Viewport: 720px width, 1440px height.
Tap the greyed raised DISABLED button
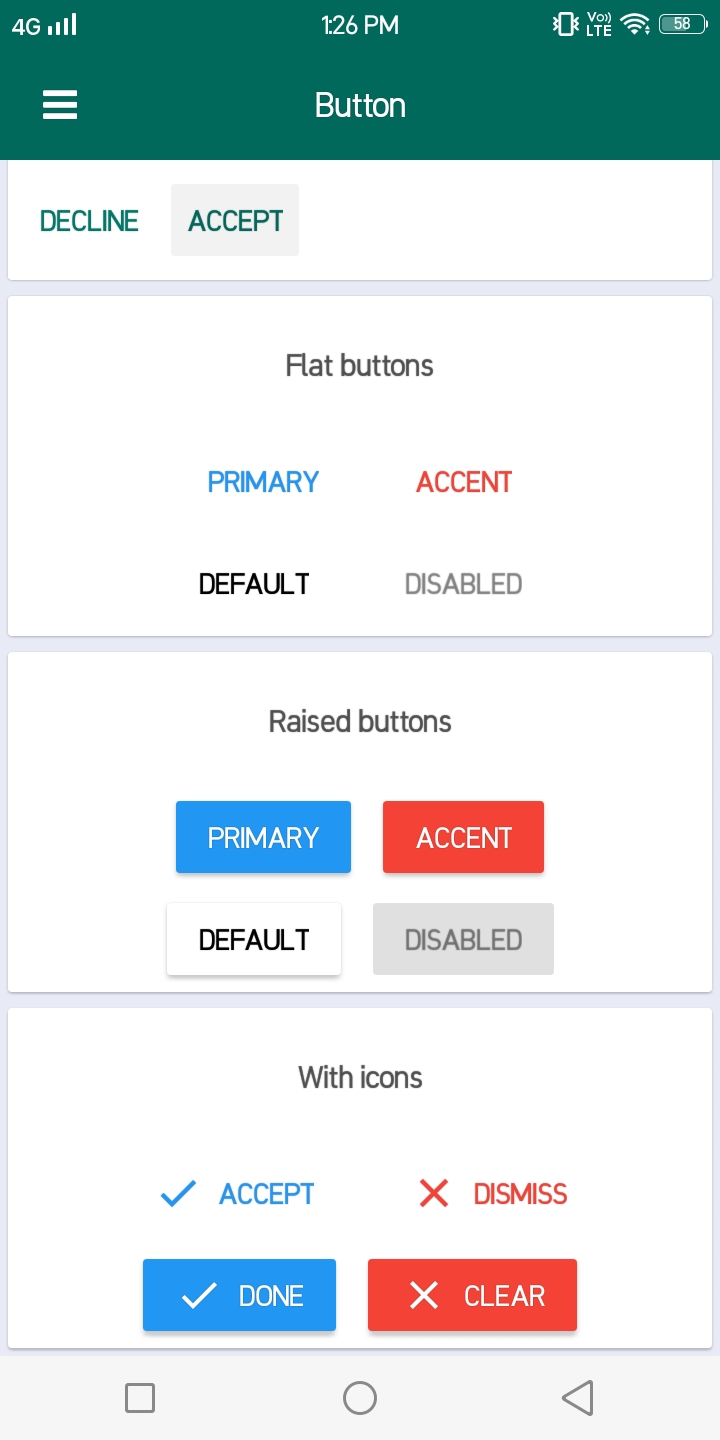coord(463,939)
